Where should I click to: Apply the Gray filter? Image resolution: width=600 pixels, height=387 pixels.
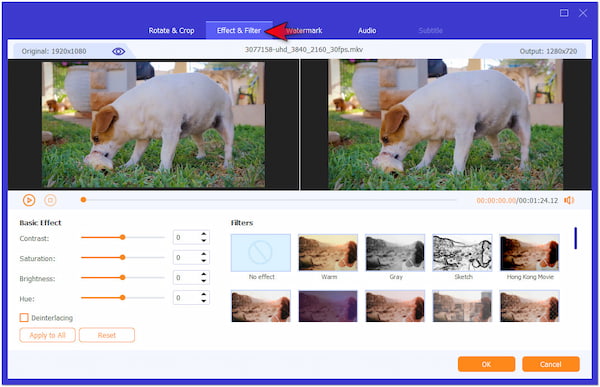395,253
